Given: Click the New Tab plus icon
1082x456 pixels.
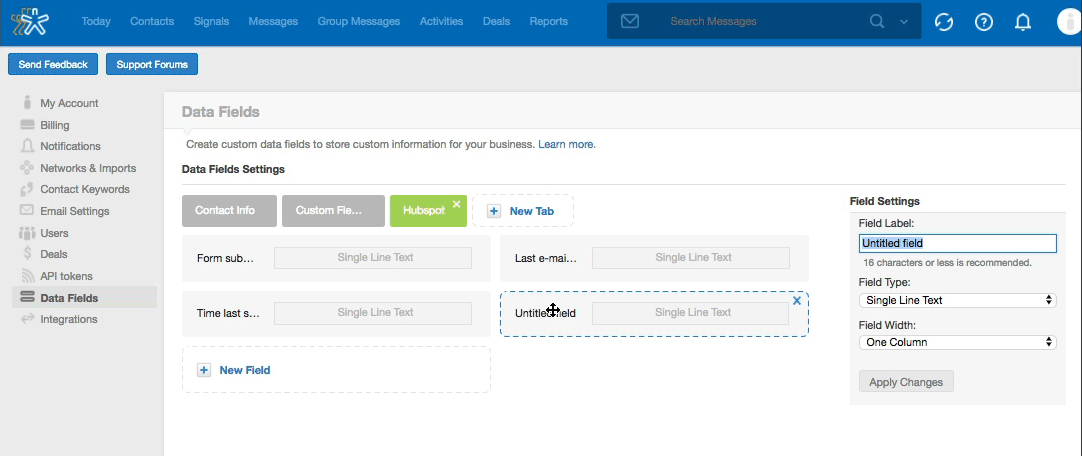Looking at the screenshot, I should pos(493,211).
